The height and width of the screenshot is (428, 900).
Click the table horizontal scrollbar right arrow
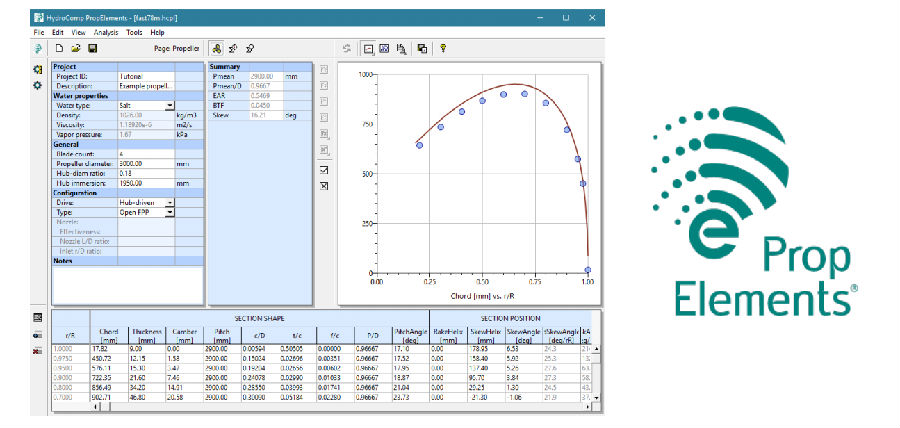click(589, 406)
